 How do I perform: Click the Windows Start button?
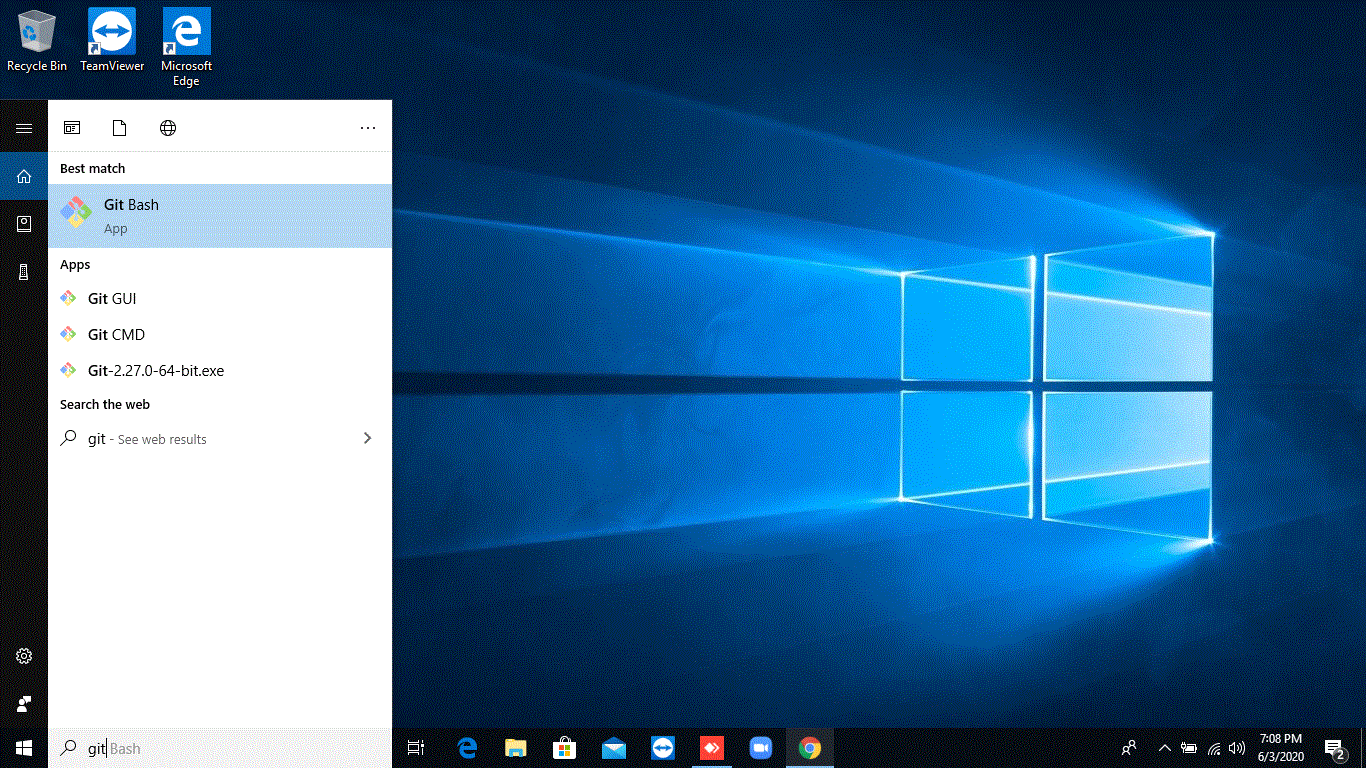click(x=24, y=748)
